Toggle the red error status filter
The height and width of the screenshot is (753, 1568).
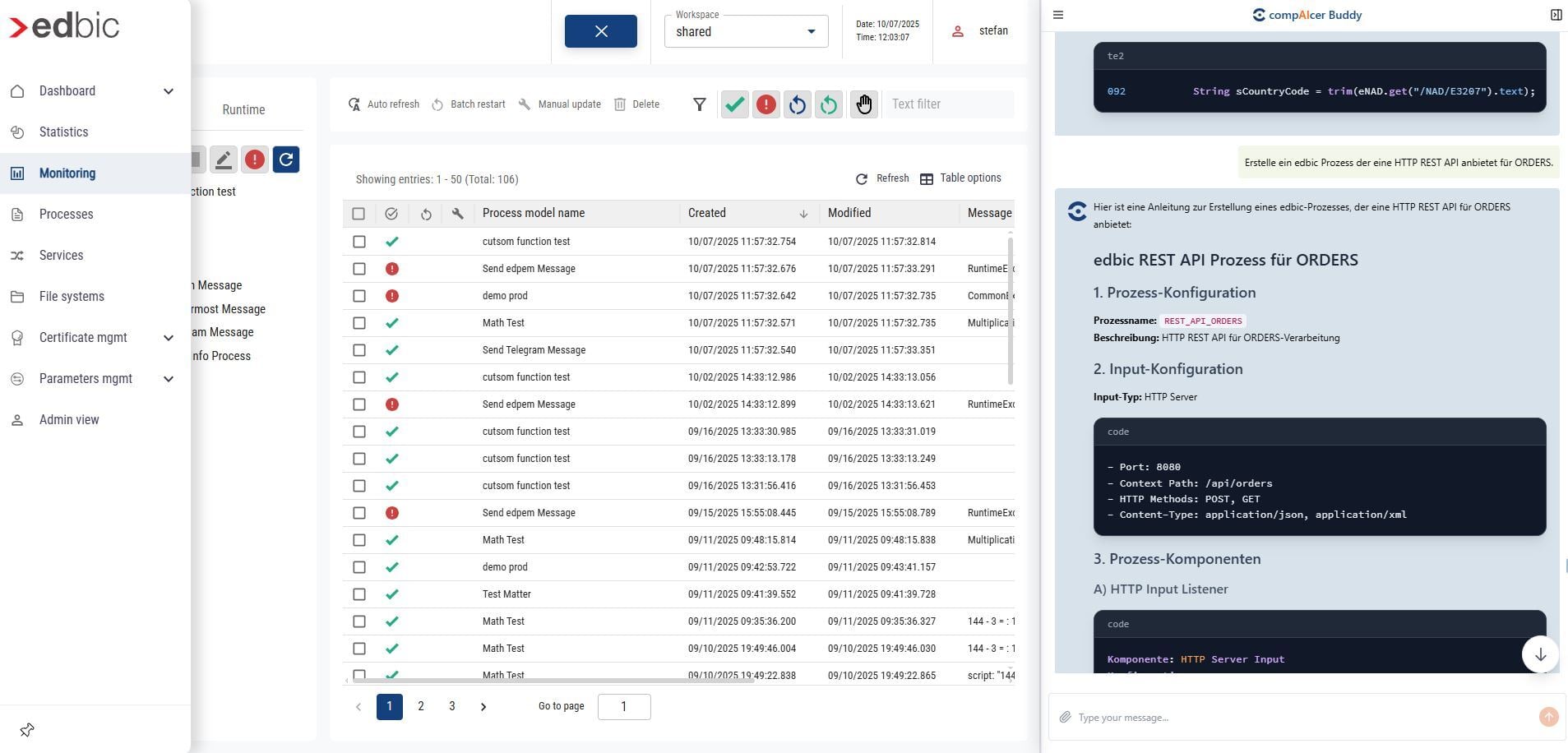click(x=766, y=104)
